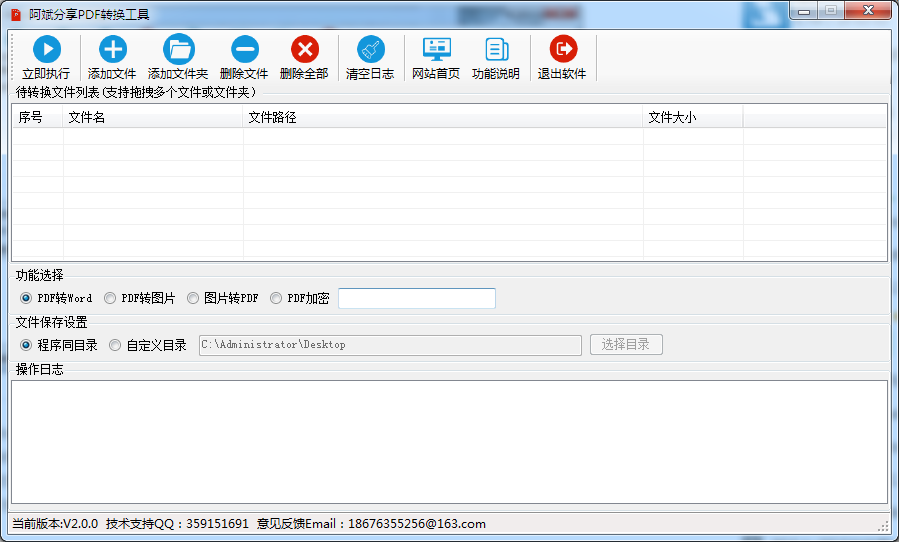Remove selected file with 删除文件 icon

pos(245,50)
